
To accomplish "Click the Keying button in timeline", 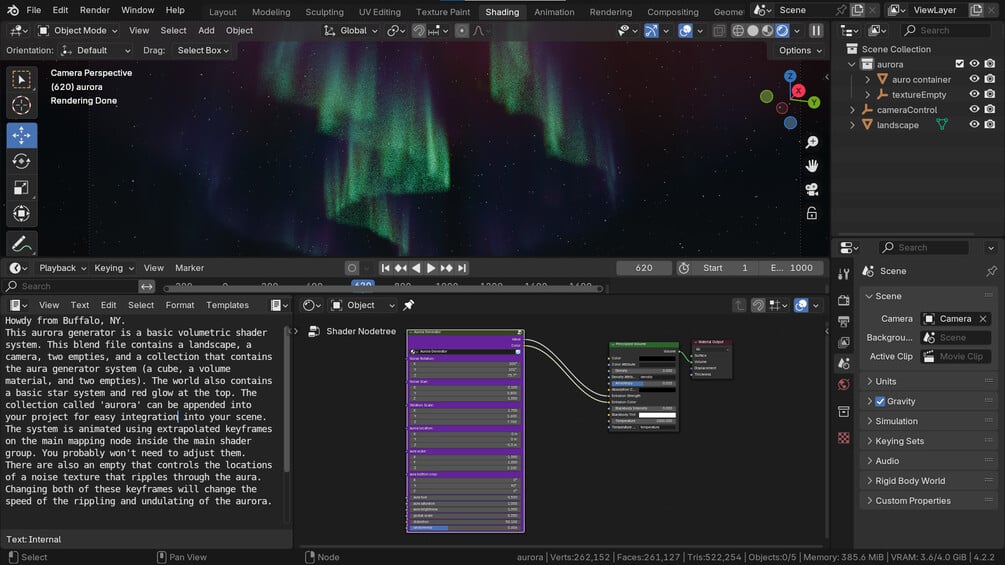I will coord(114,268).
